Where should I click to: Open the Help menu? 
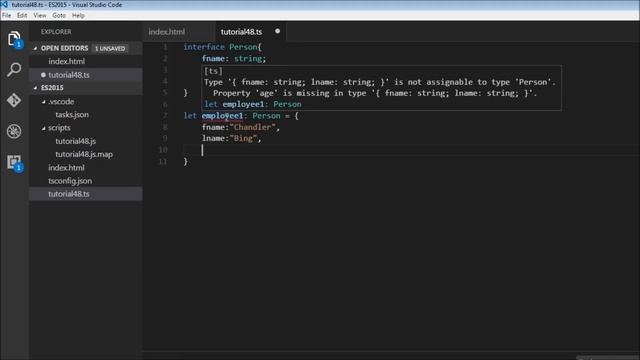click(78, 16)
